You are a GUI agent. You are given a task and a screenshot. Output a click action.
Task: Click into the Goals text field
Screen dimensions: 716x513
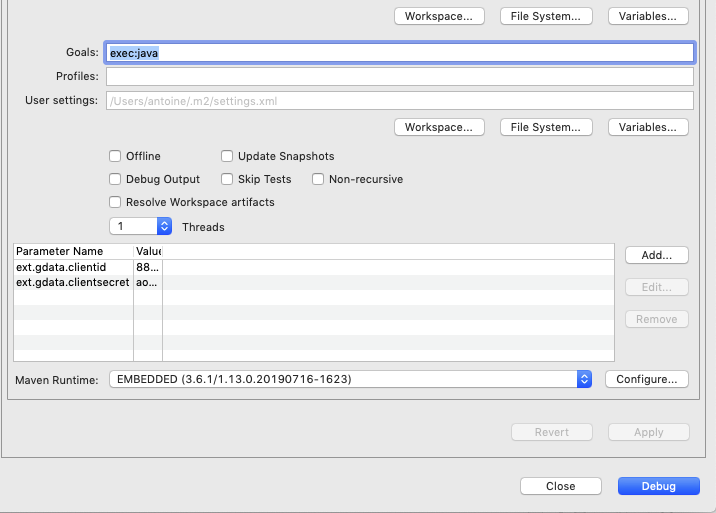(x=400, y=52)
